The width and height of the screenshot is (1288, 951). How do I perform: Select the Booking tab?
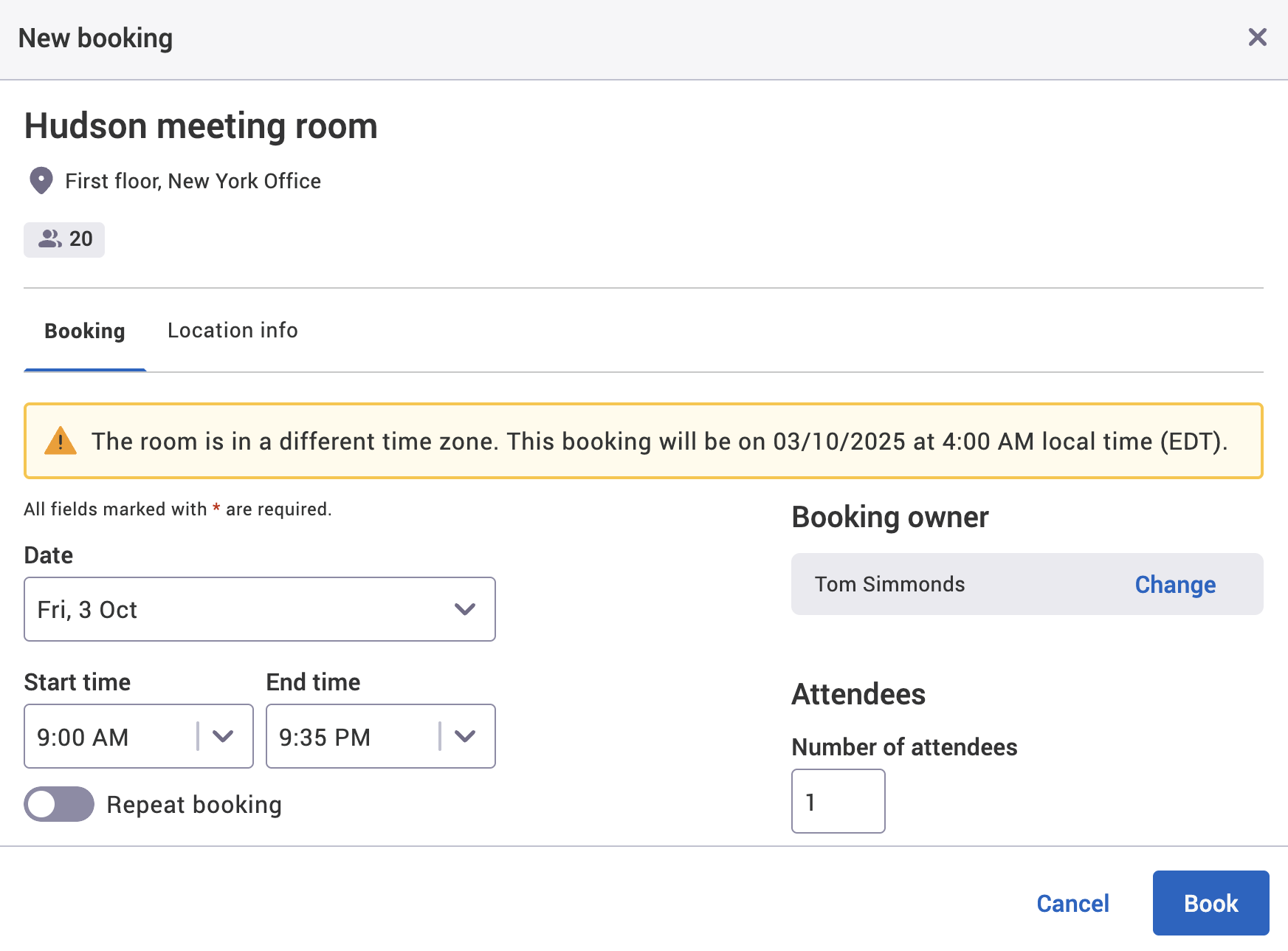84,330
